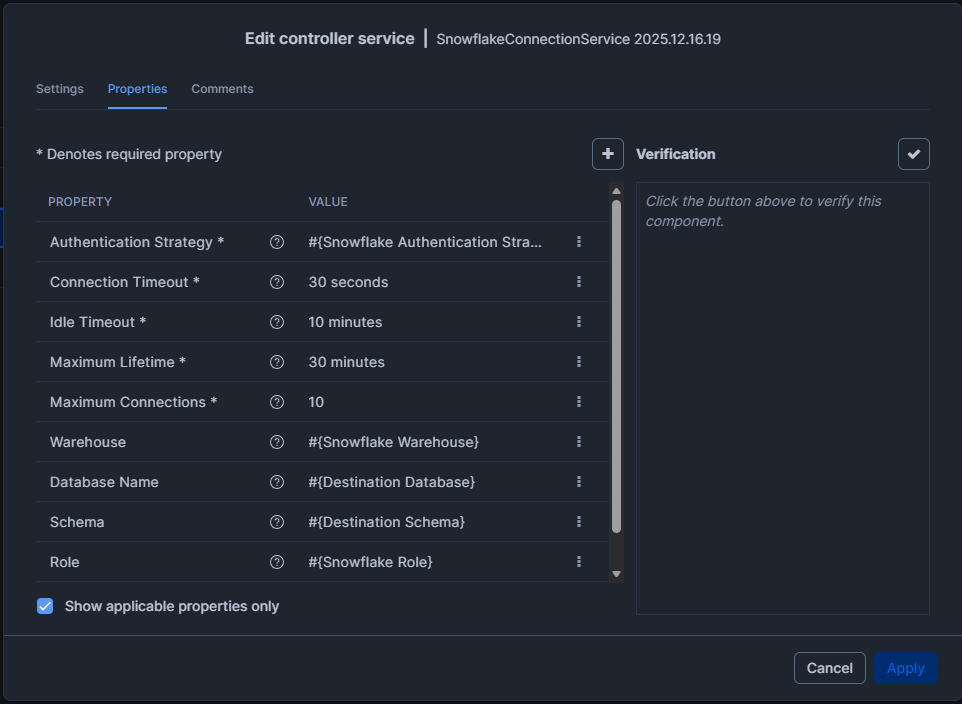Image resolution: width=962 pixels, height=704 pixels.
Task: Open the three-dot menu for Idle Timeout
Action: (579, 322)
